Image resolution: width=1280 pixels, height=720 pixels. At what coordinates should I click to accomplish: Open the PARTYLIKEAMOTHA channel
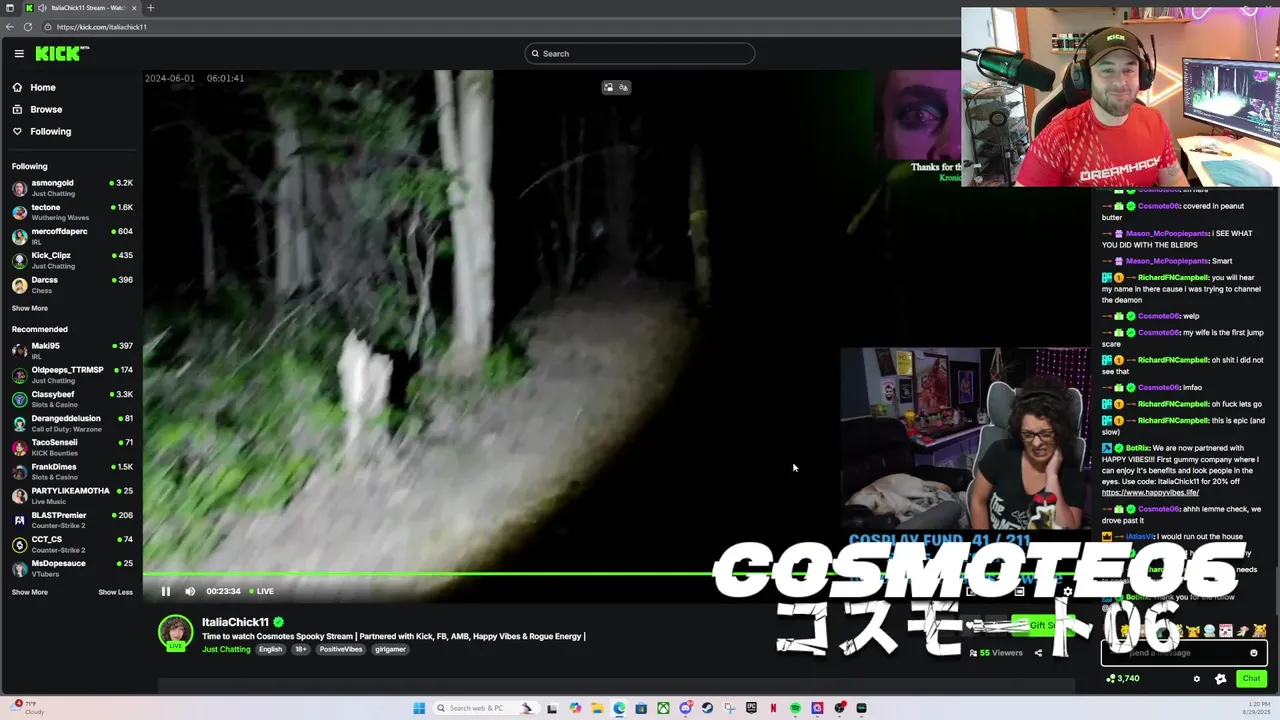[72, 496]
